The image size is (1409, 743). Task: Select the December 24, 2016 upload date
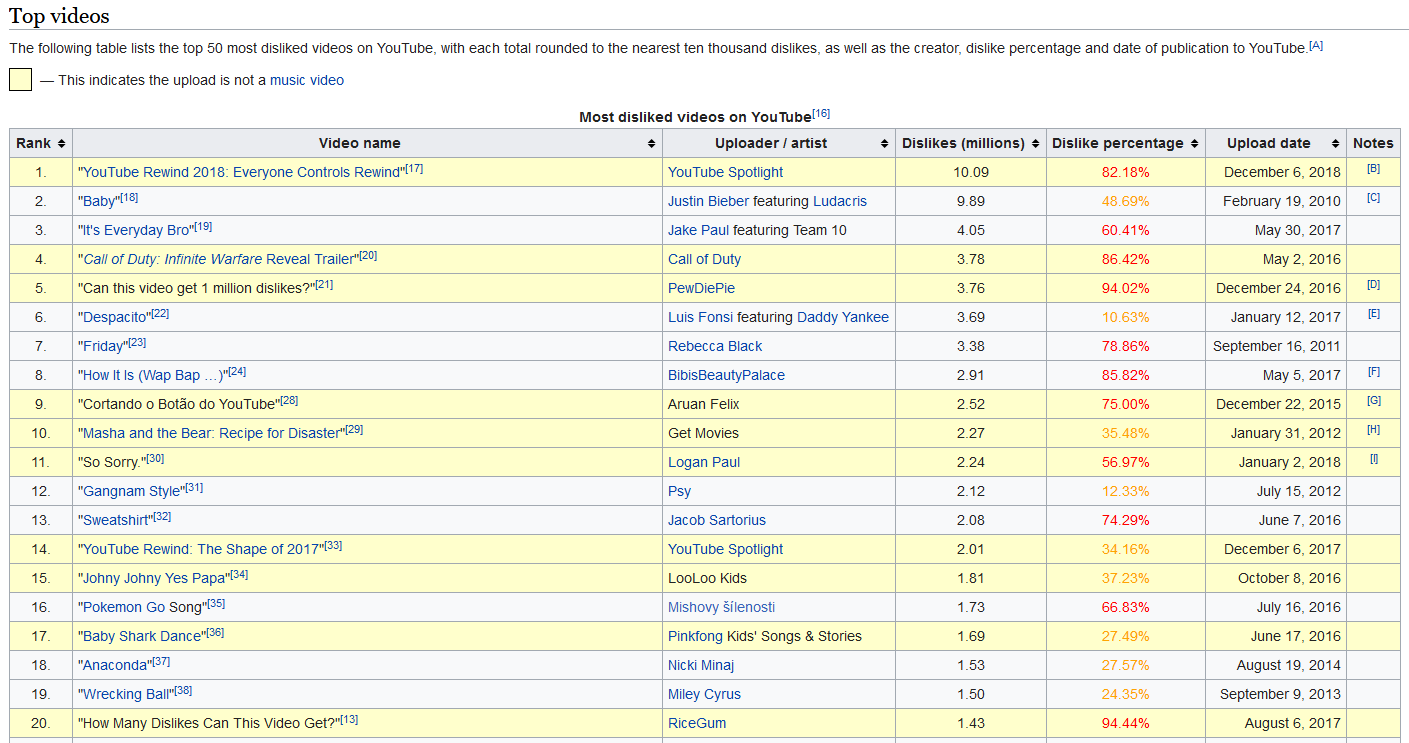tap(1278, 288)
